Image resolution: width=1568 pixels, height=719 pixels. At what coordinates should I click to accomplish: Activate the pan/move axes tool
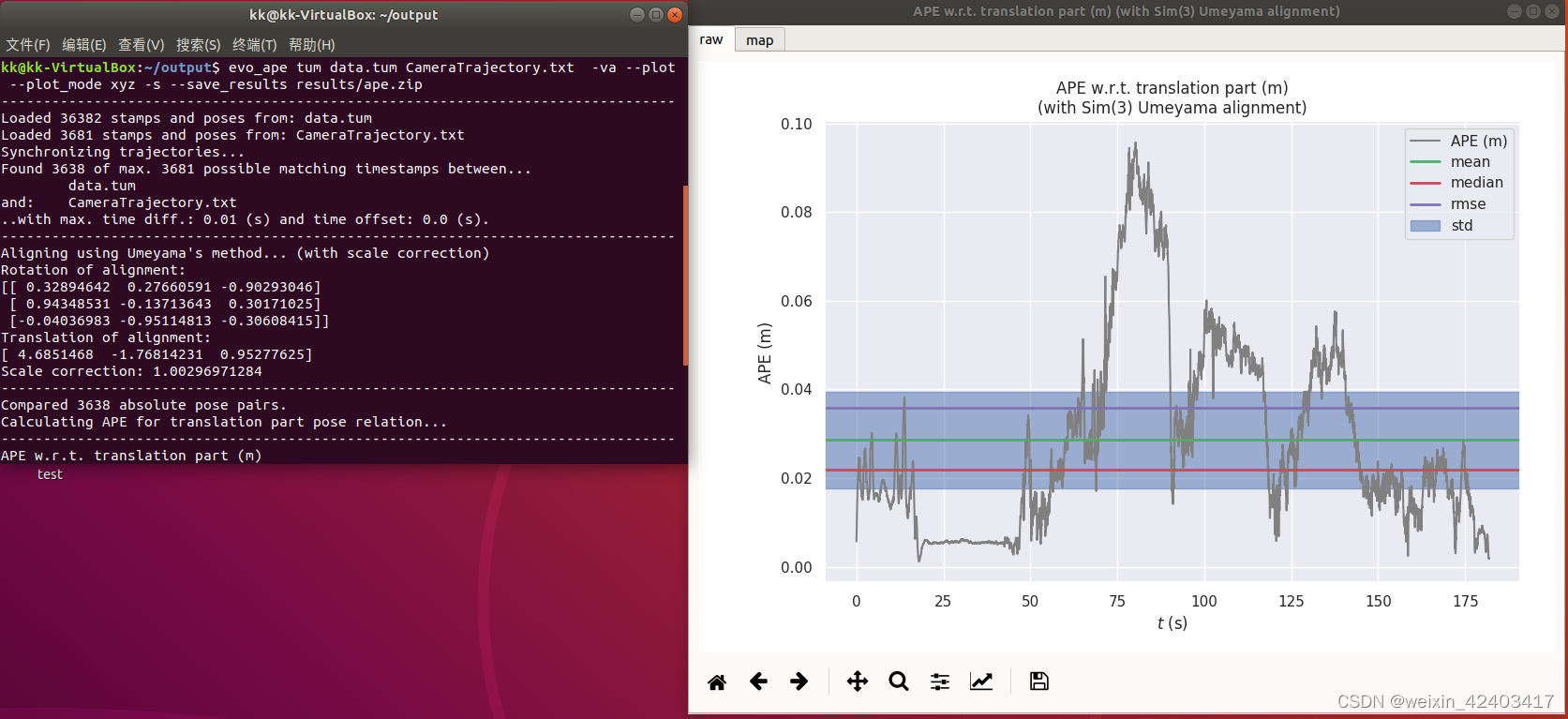(858, 682)
